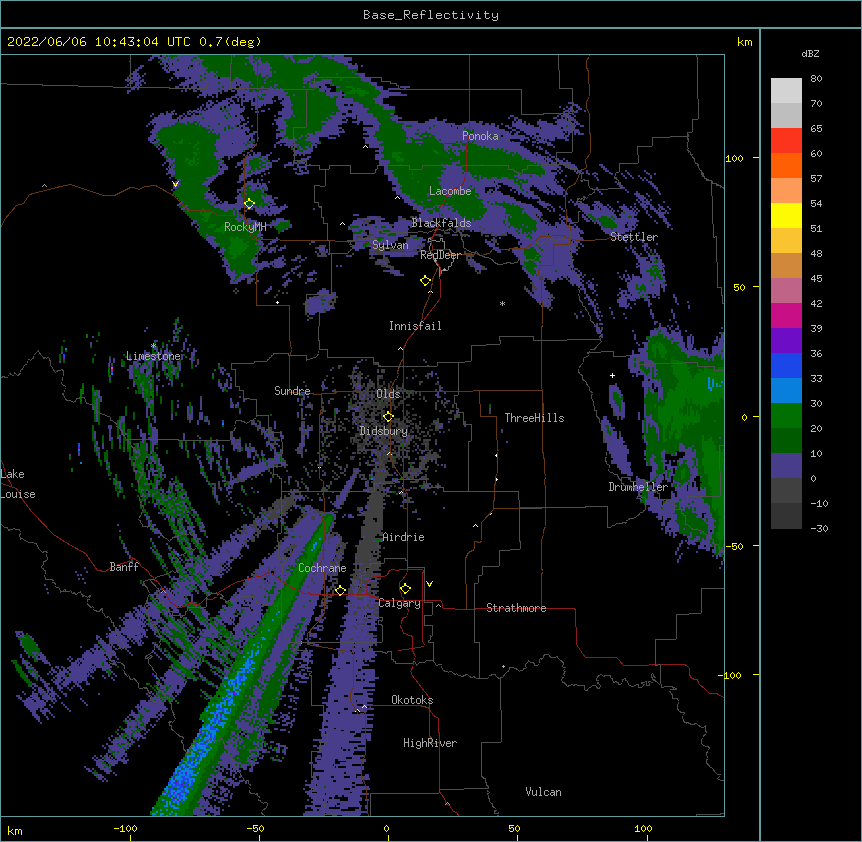Click the ThreeHills city label
This screenshot has height=842, width=862.
point(534,418)
